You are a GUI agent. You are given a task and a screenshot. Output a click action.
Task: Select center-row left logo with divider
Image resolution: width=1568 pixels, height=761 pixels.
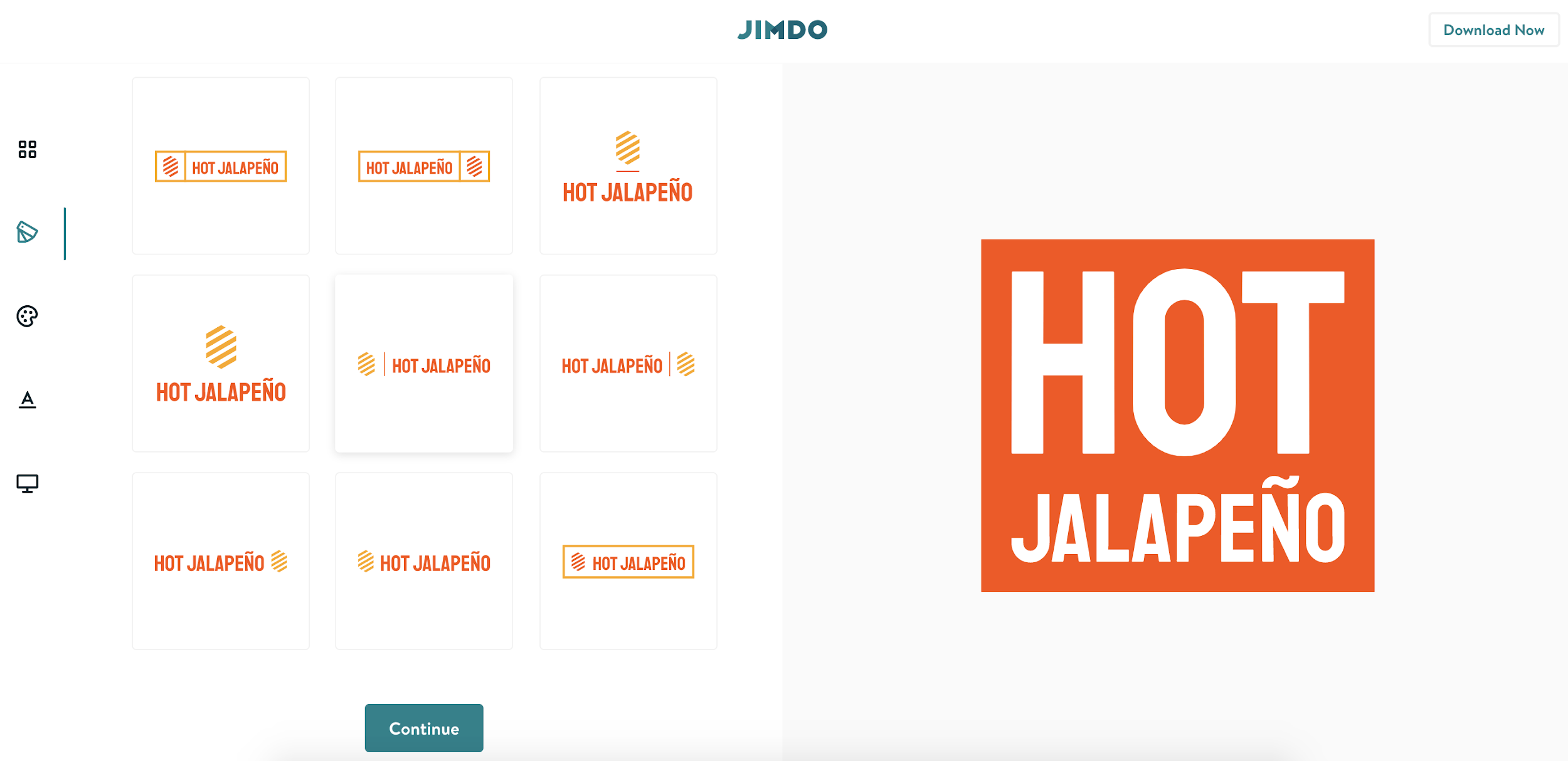[x=424, y=364]
